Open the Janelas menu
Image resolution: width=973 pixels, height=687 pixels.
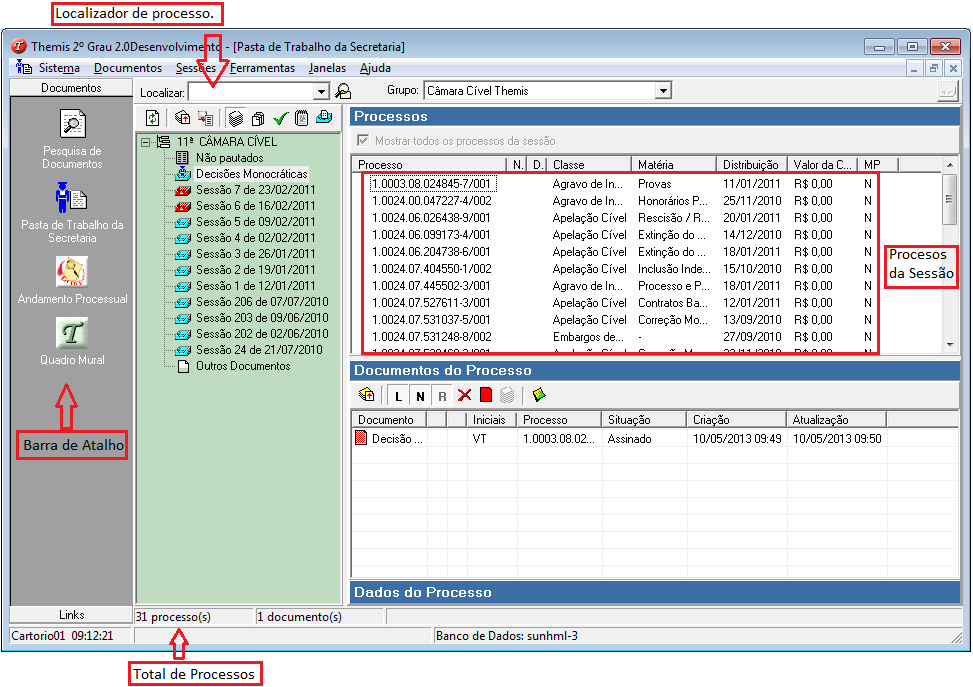pos(328,68)
